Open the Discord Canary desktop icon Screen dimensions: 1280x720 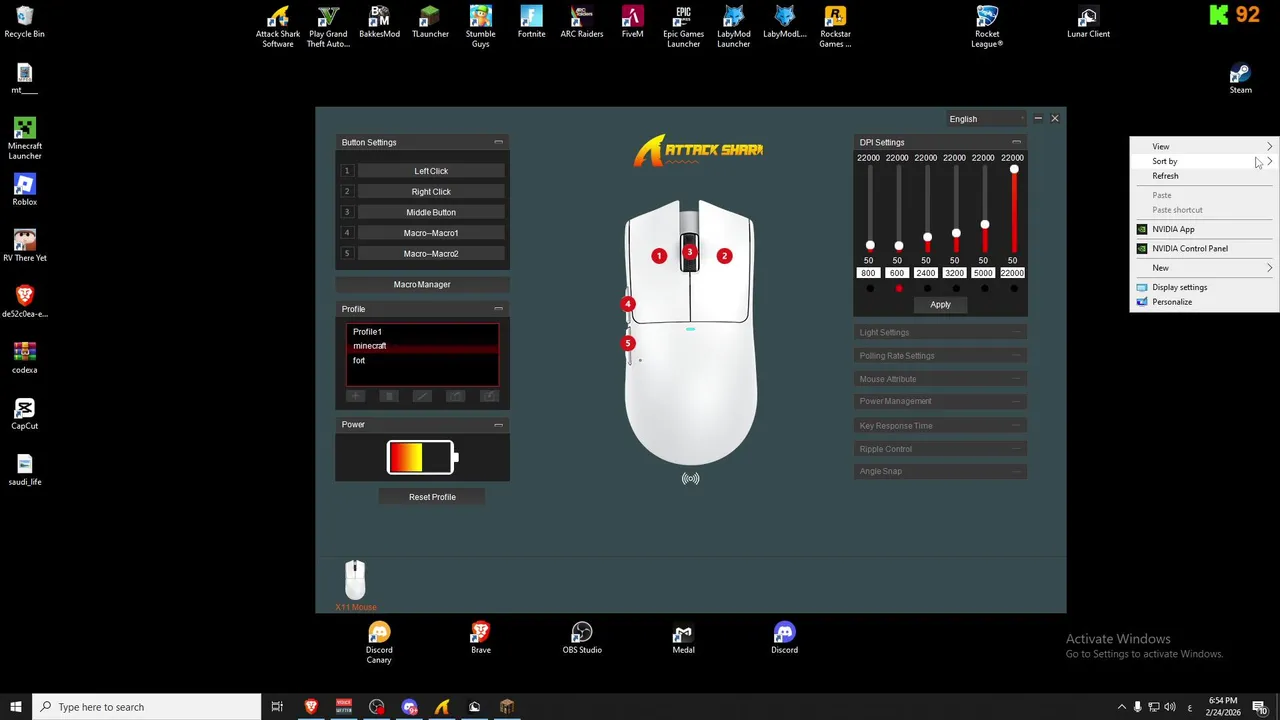(379, 643)
